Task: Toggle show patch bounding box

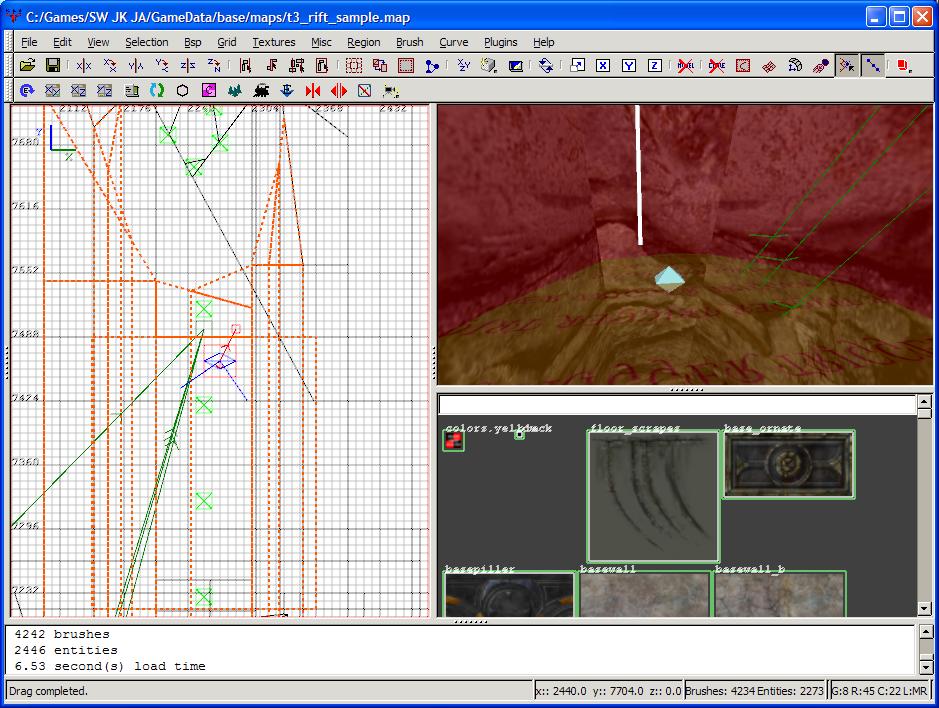Action: [x=743, y=65]
